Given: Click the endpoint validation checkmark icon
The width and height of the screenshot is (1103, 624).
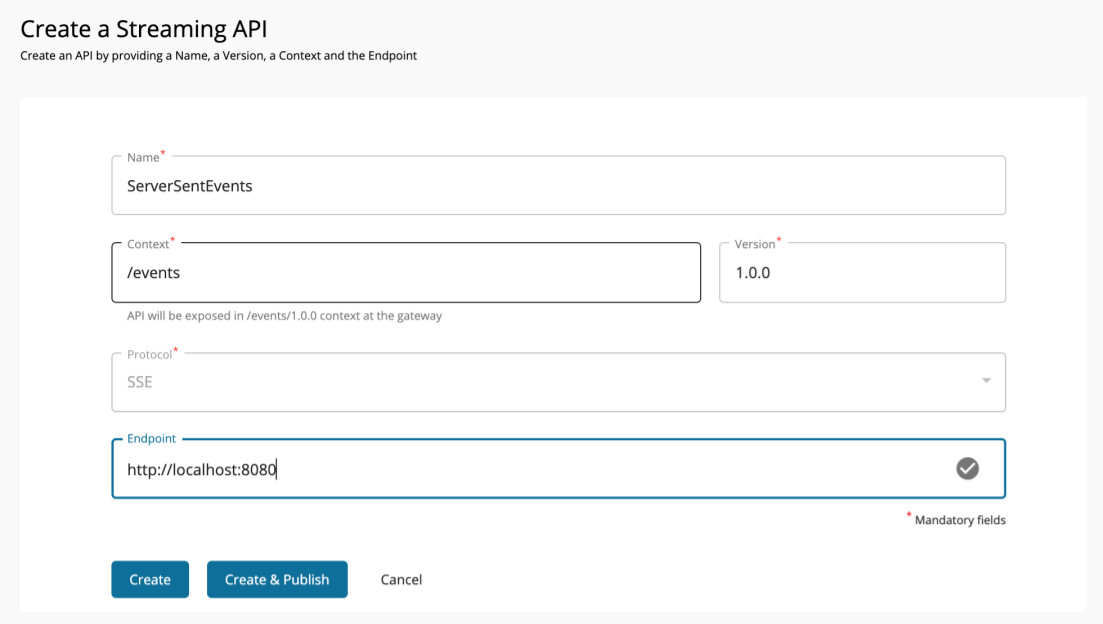Looking at the screenshot, I should click(x=967, y=468).
